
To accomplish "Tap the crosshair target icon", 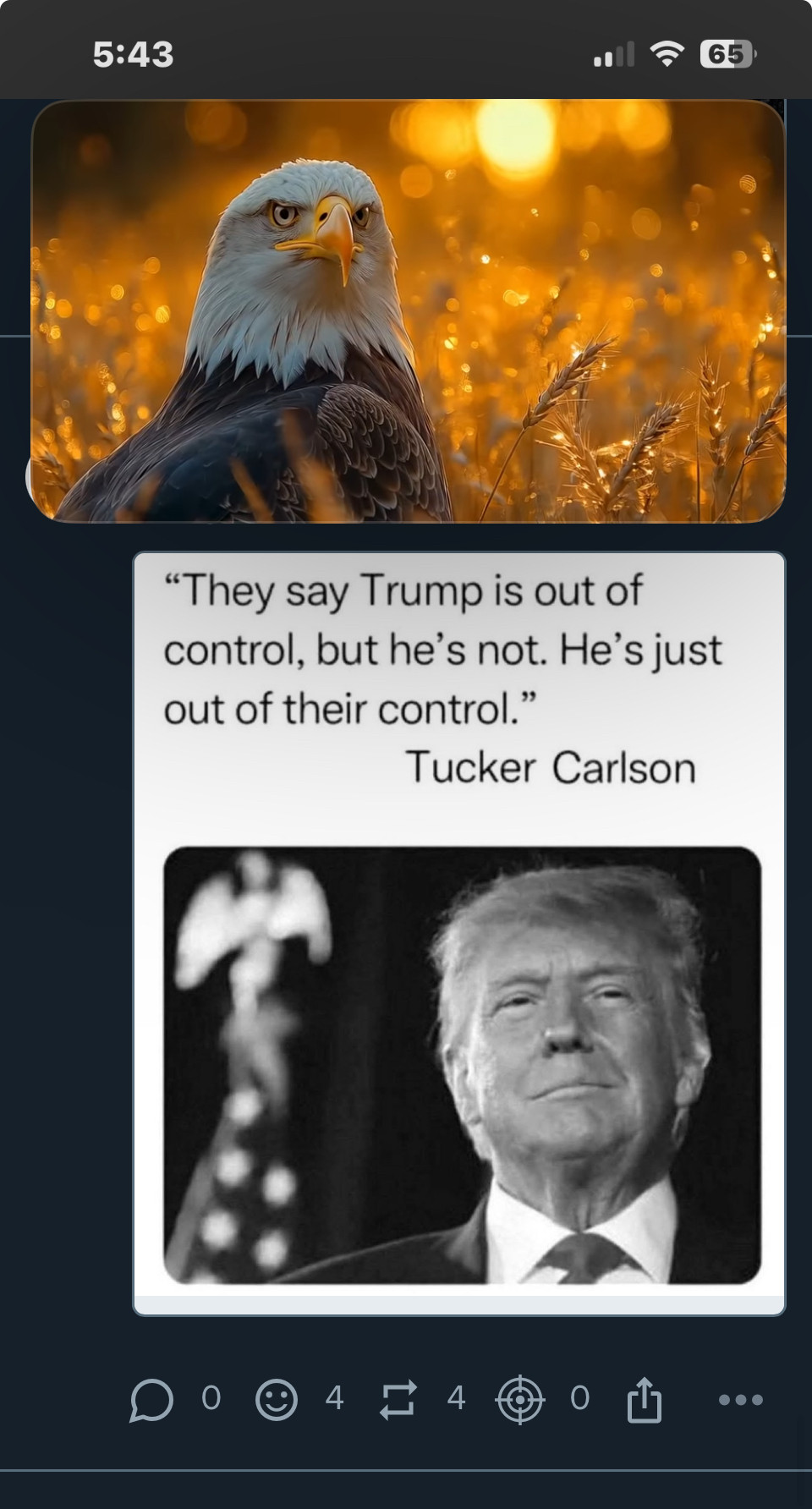I will click(x=520, y=1400).
